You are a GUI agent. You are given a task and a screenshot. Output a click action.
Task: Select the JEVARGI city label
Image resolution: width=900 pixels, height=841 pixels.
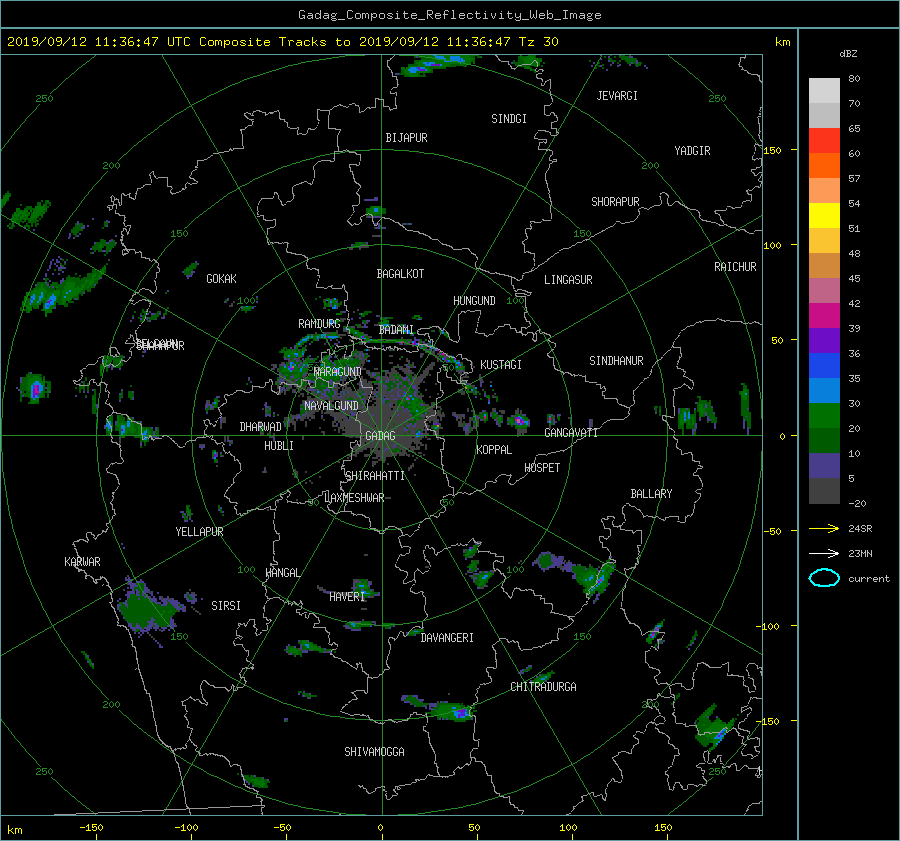tap(617, 96)
